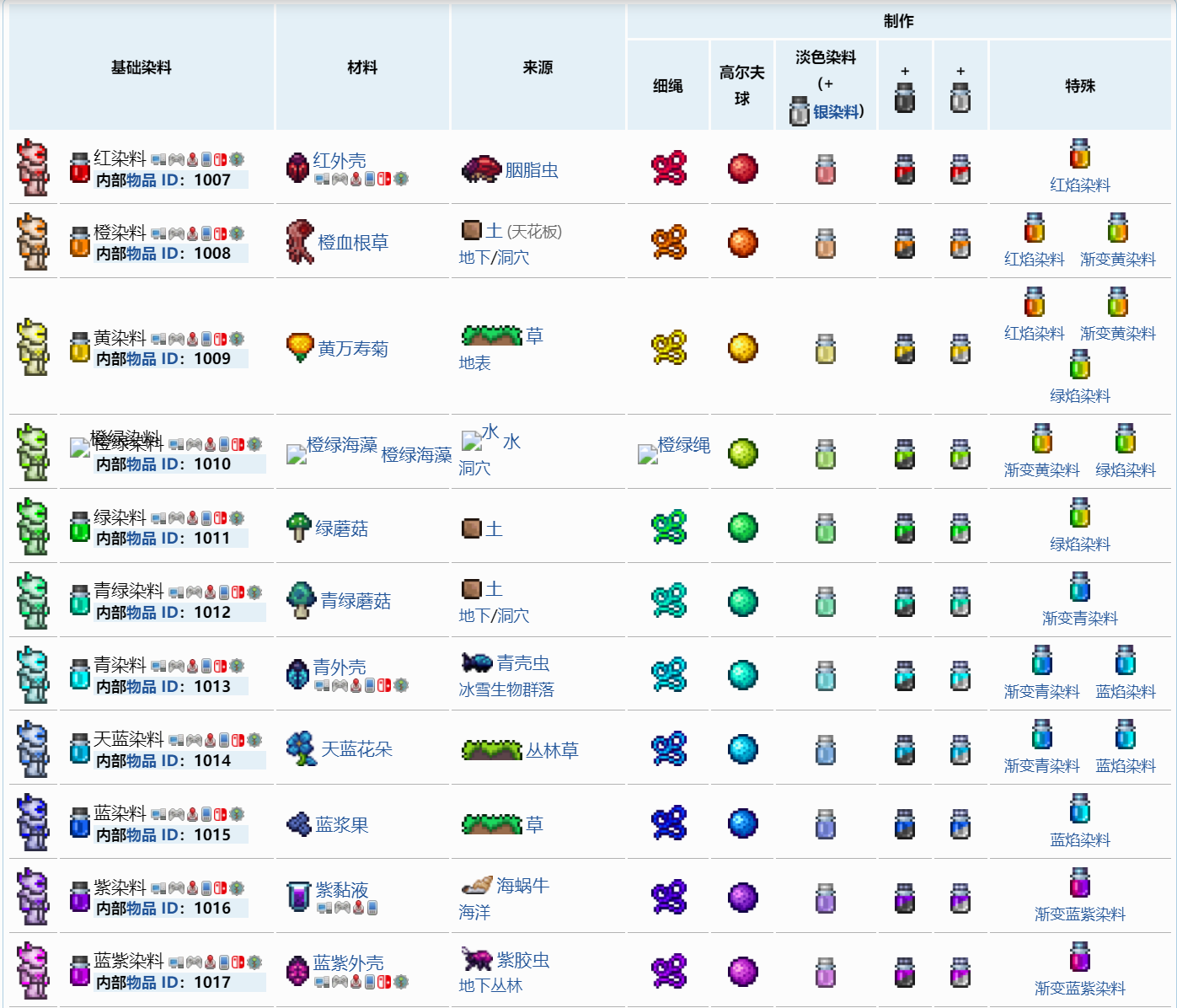This screenshot has width=1177, height=1008.
Task: Open the 丛林草 source link
Action: (x=552, y=750)
